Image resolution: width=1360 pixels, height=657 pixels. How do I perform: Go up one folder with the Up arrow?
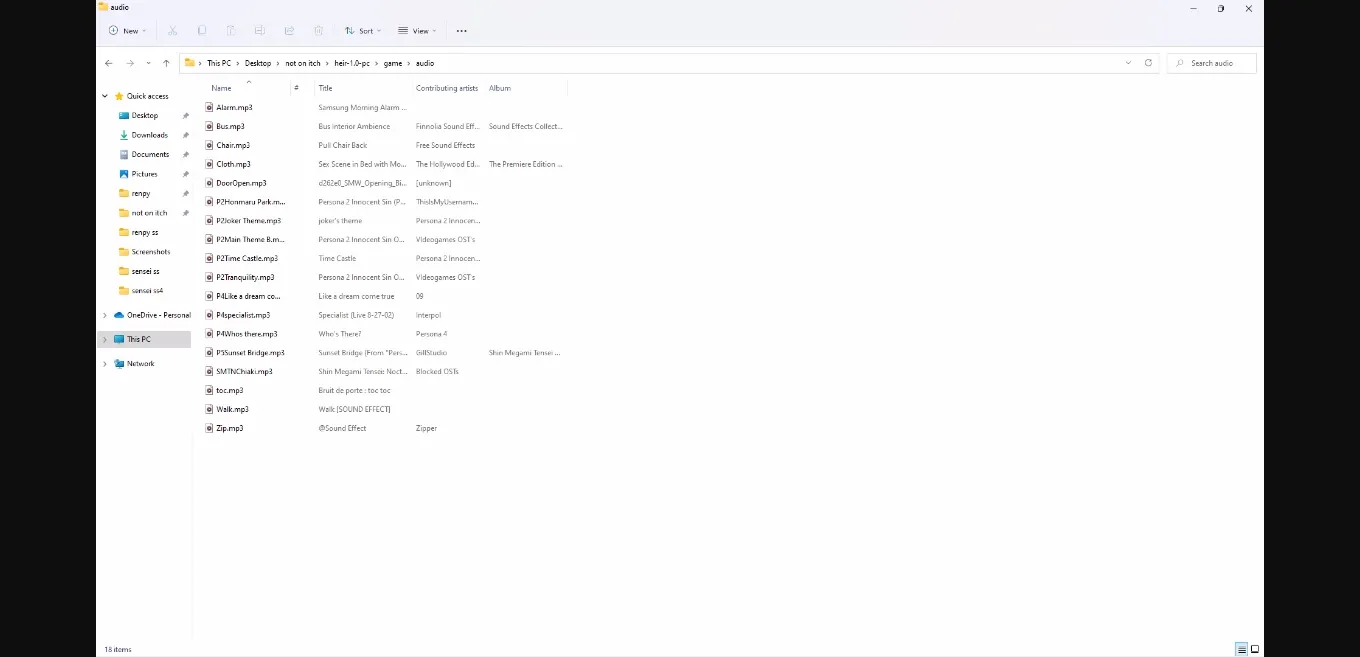point(166,63)
